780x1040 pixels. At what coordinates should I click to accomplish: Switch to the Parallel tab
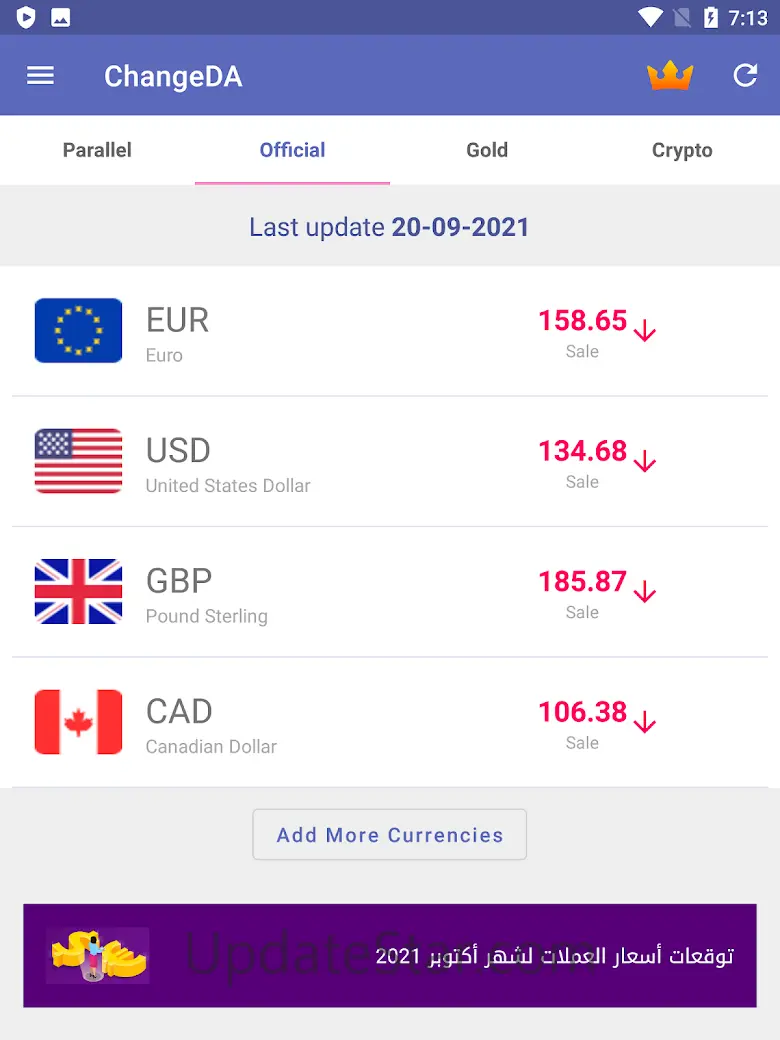point(97,150)
